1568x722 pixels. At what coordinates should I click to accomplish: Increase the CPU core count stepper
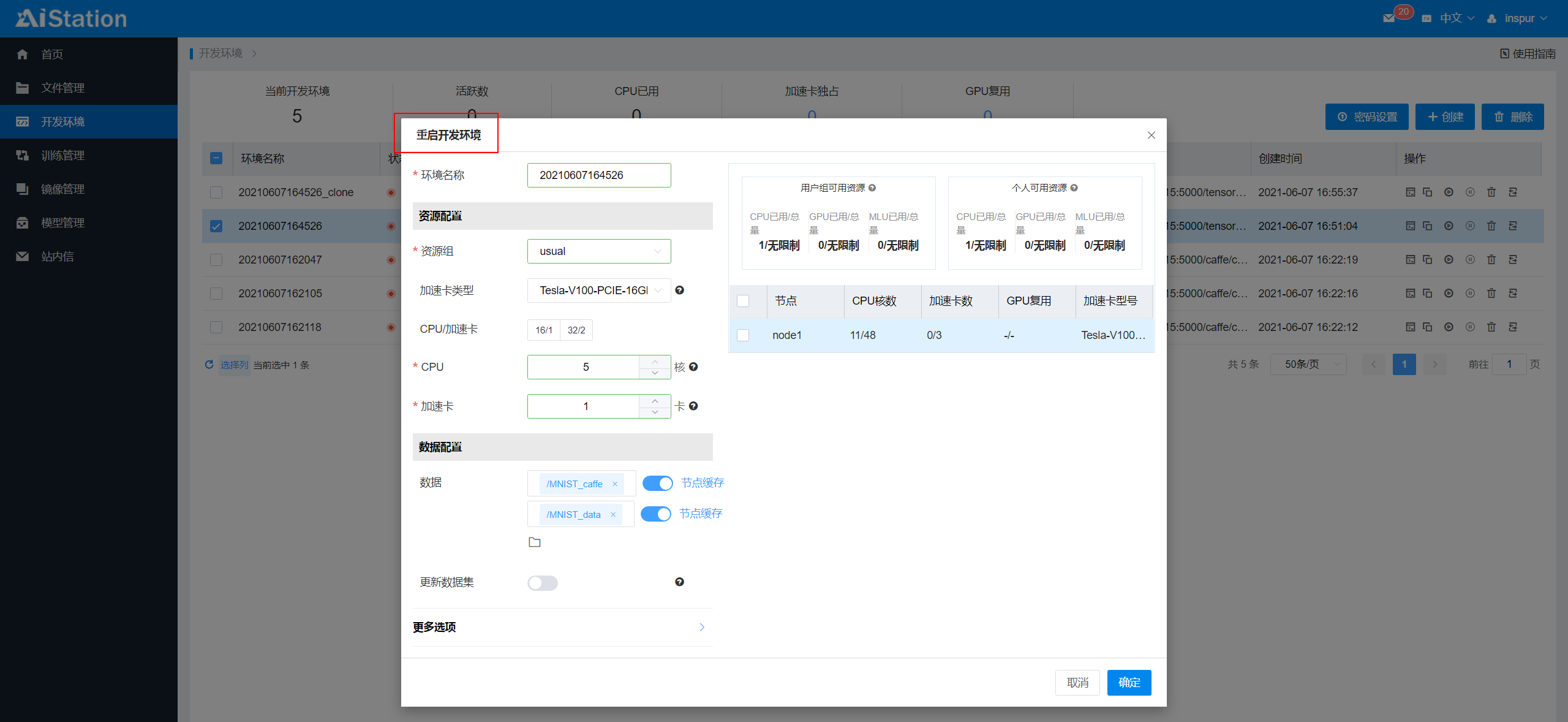pyautogui.click(x=655, y=361)
